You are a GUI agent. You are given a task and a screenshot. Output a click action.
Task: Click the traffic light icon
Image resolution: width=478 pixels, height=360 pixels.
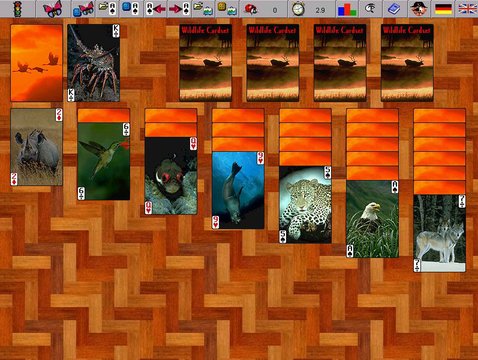(17, 9)
